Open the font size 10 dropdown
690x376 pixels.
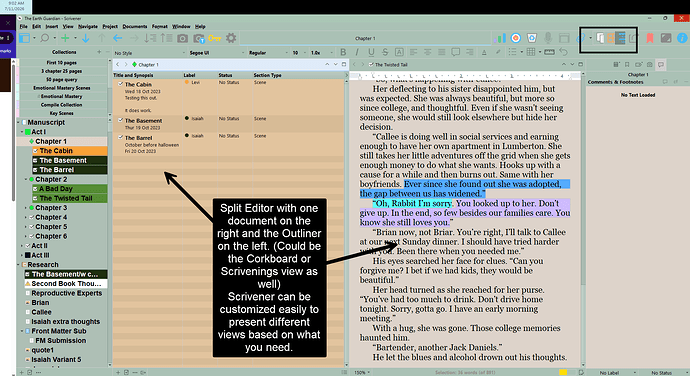click(299, 53)
